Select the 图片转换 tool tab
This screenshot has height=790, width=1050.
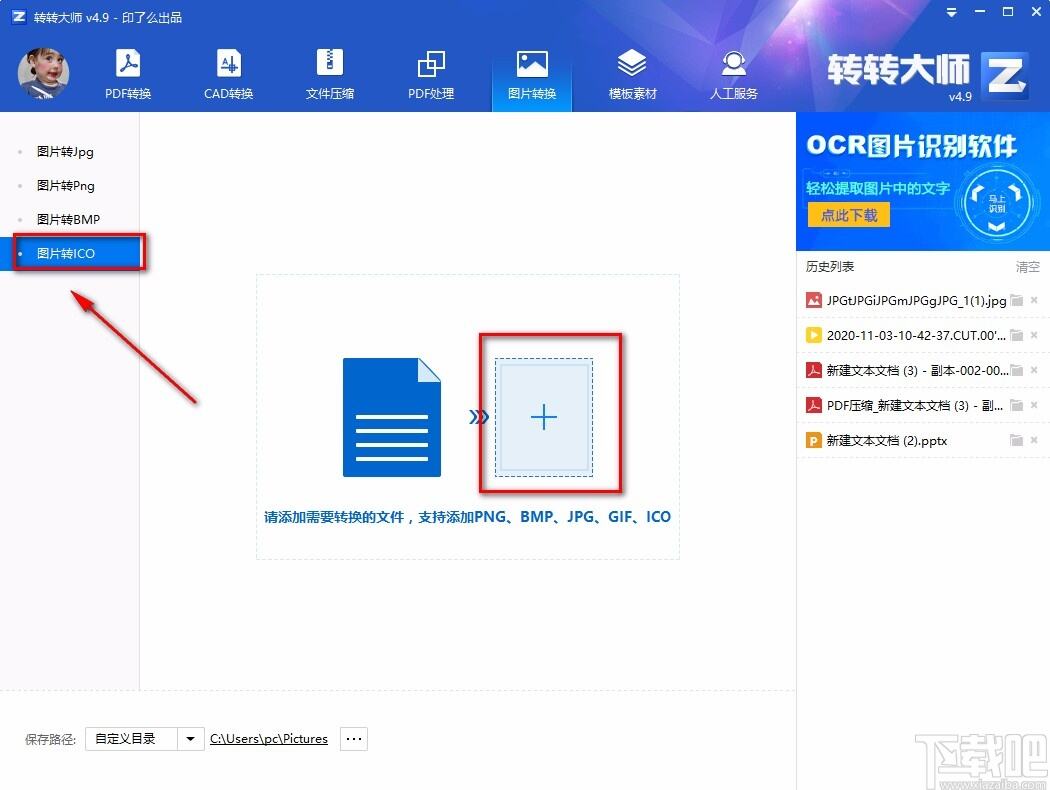click(532, 74)
